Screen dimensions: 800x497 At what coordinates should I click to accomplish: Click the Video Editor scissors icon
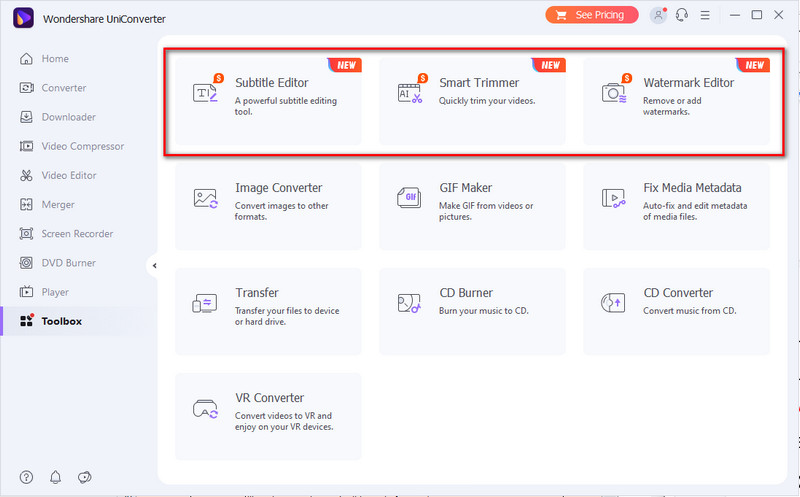26,176
